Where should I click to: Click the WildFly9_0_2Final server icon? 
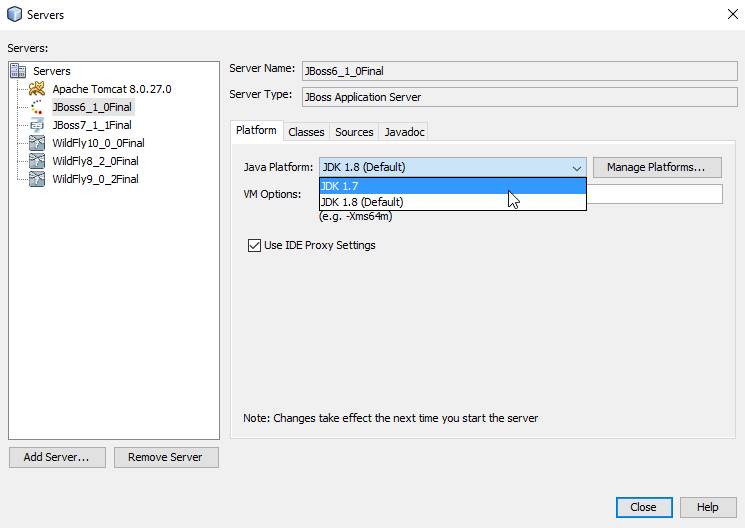coord(37,179)
